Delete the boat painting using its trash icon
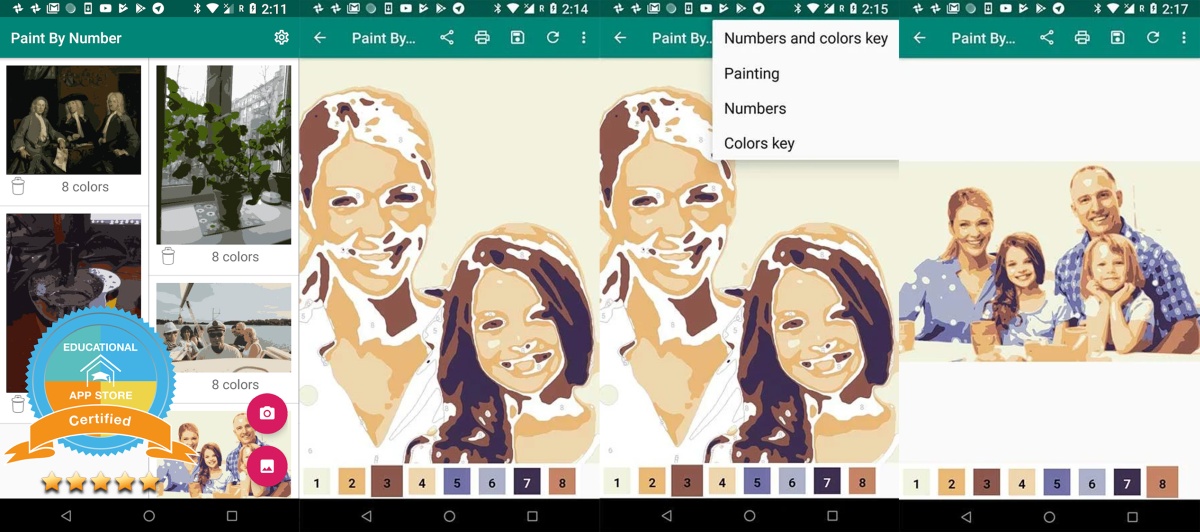Screen dimensions: 1200x532 pyautogui.click(x=168, y=384)
